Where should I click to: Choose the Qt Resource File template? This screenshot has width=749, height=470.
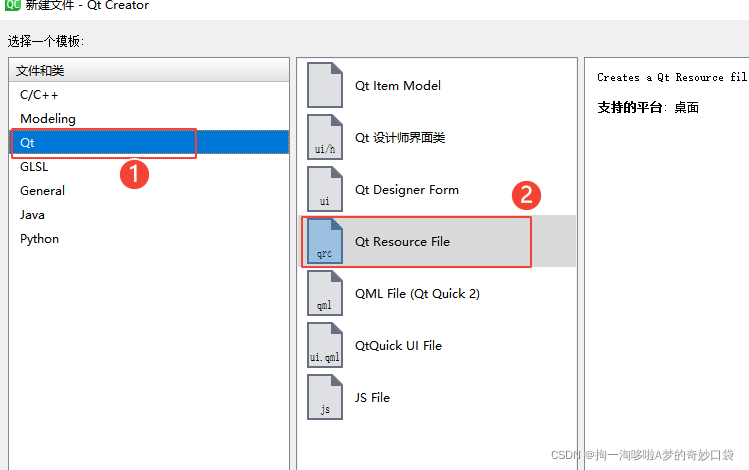coord(437,241)
